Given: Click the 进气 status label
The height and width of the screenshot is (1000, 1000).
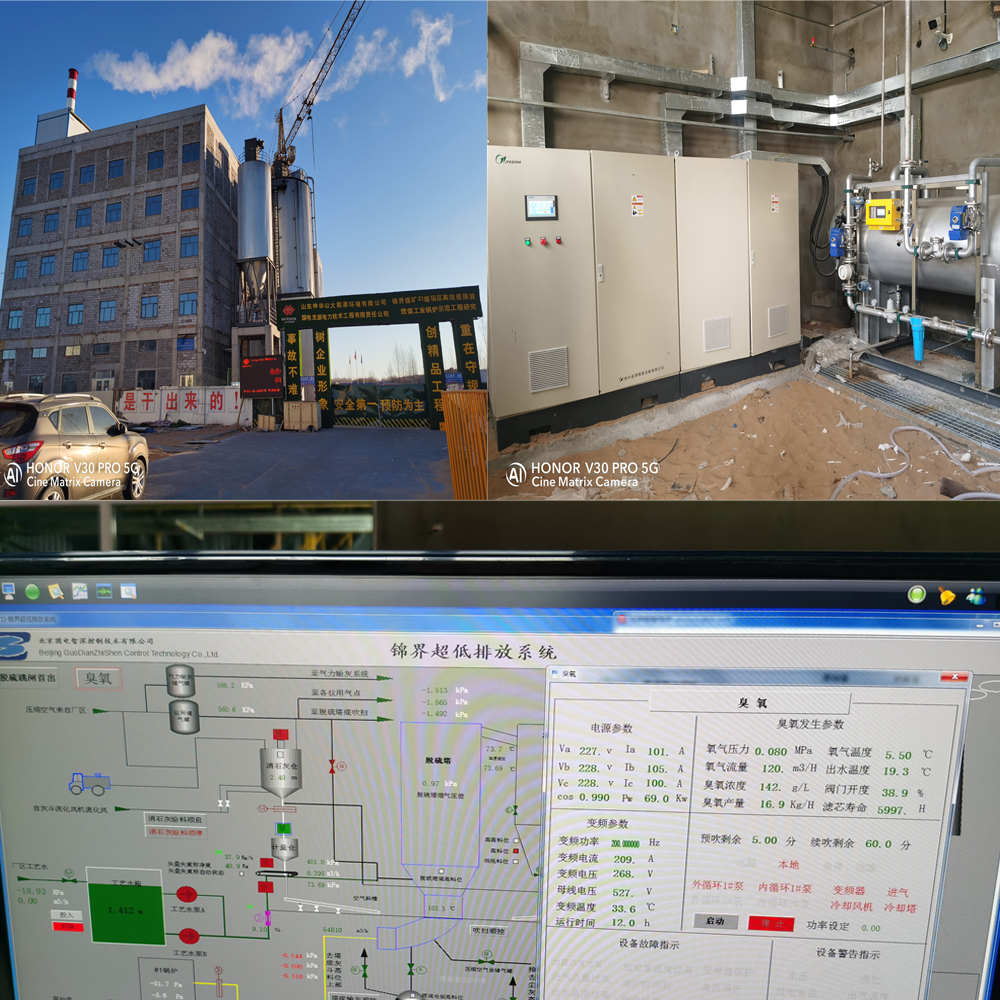Looking at the screenshot, I should click(897, 892).
